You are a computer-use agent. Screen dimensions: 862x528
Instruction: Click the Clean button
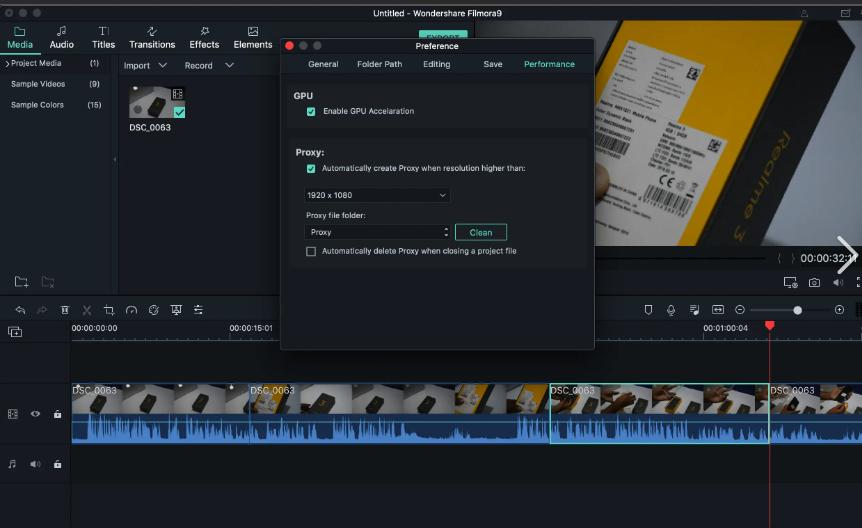(481, 232)
